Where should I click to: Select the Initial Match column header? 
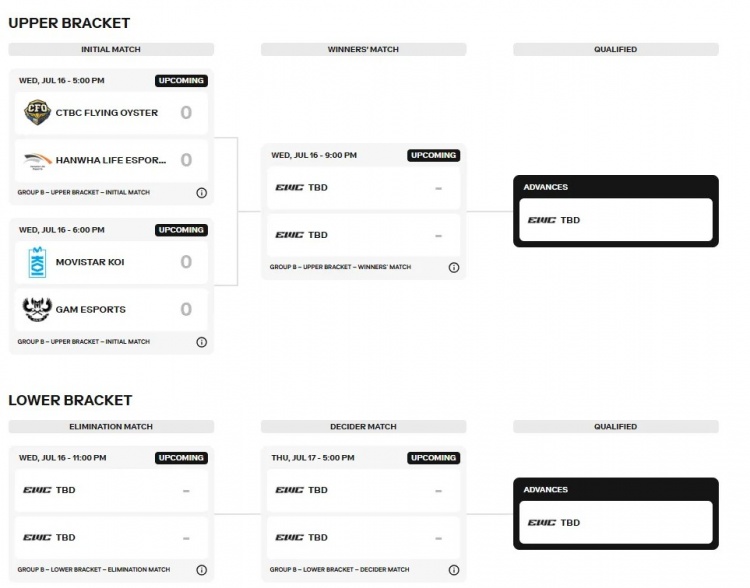coord(111,49)
